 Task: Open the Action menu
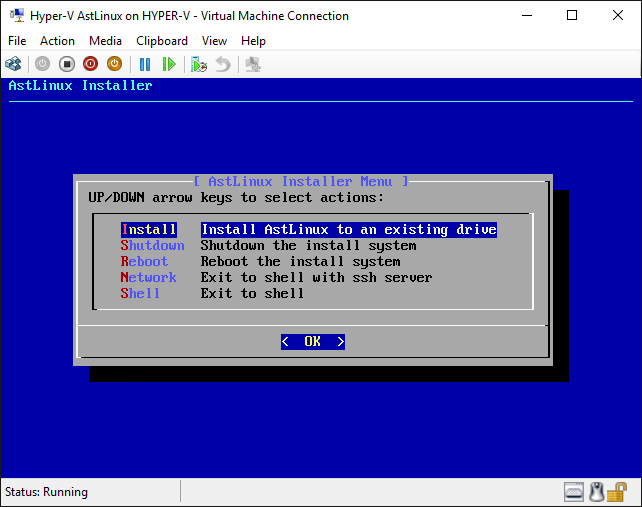pos(57,41)
